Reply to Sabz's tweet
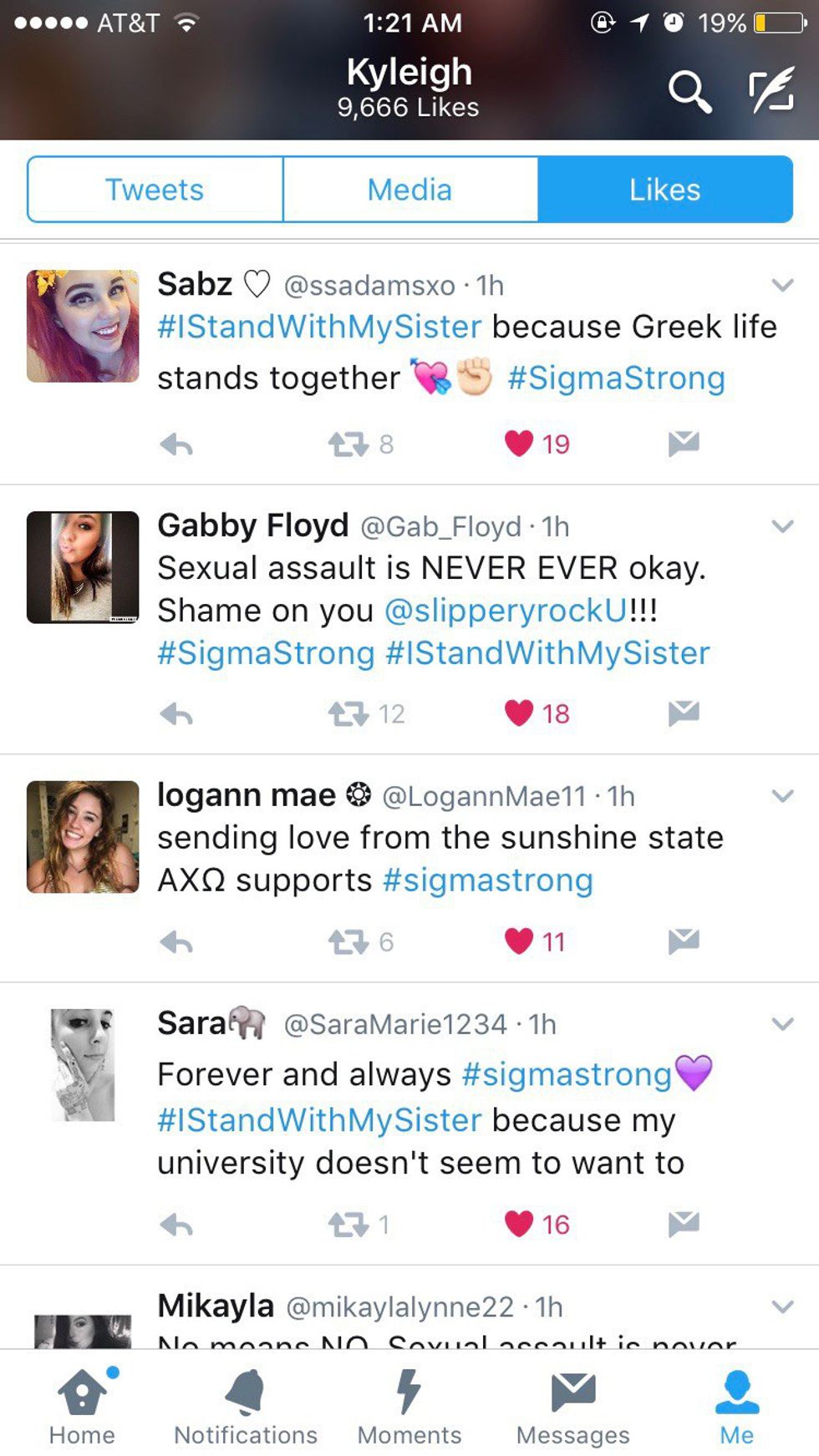The width and height of the screenshot is (819, 1456). 177,444
